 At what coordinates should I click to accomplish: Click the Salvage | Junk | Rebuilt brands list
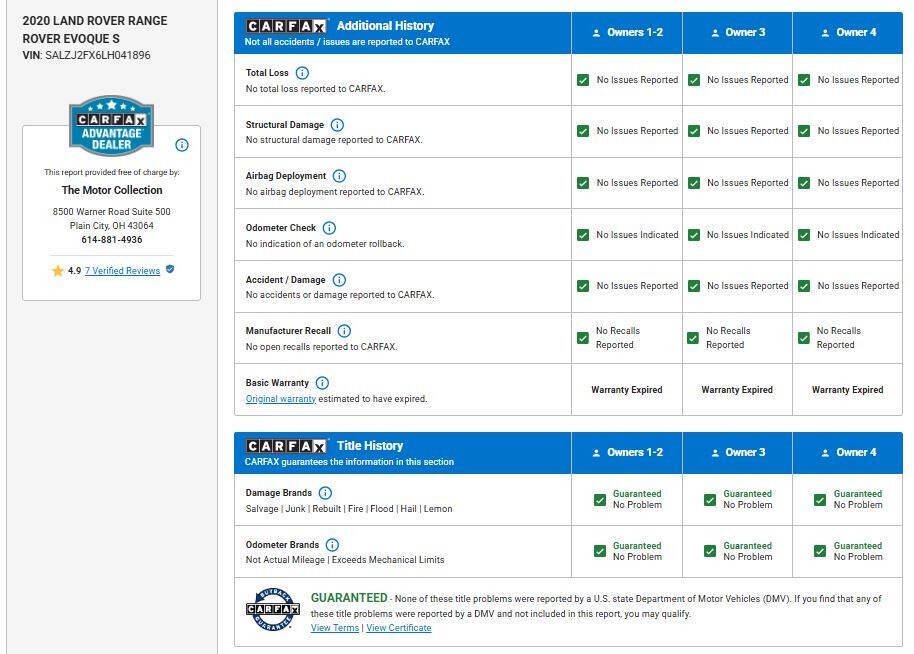tap(349, 509)
